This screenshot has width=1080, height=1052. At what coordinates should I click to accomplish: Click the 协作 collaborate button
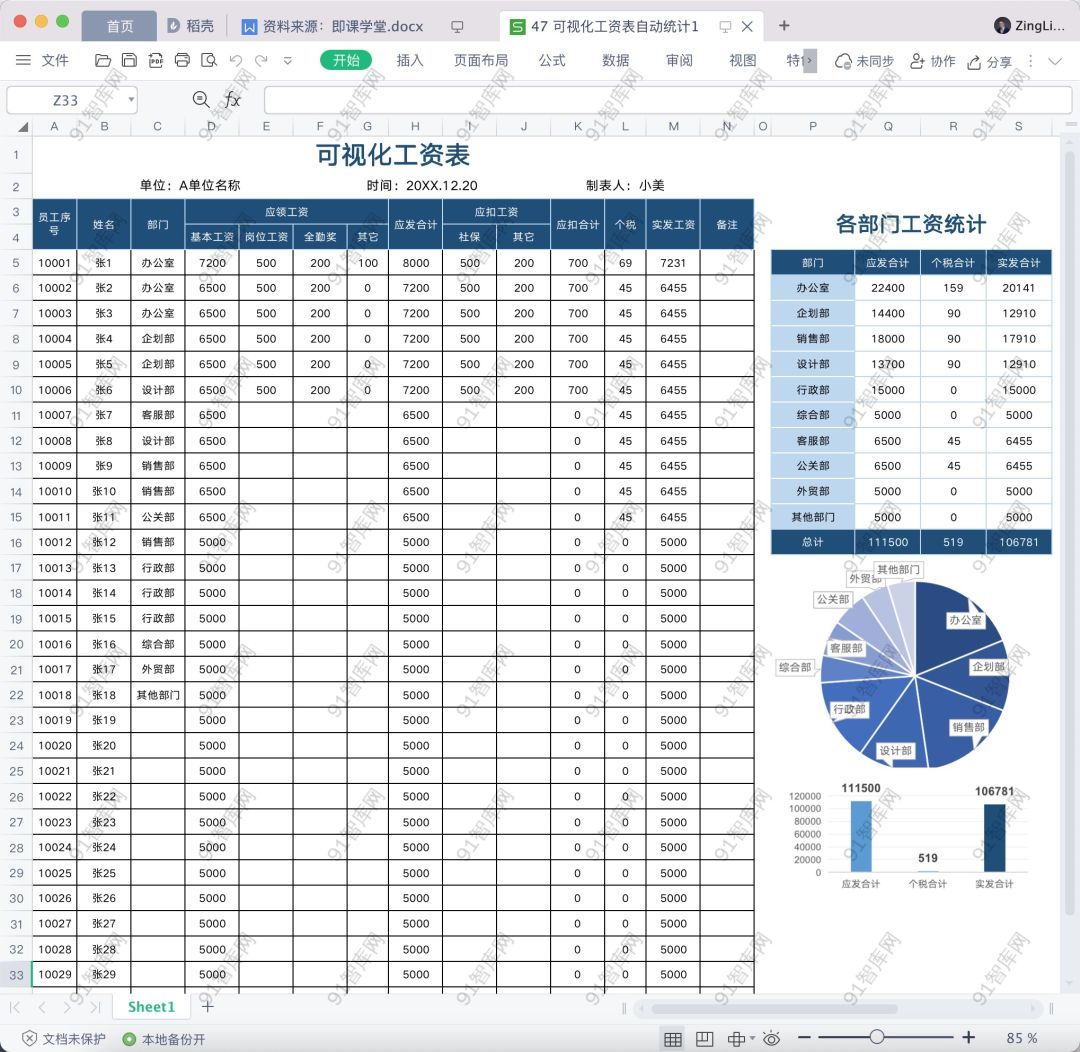[932, 61]
